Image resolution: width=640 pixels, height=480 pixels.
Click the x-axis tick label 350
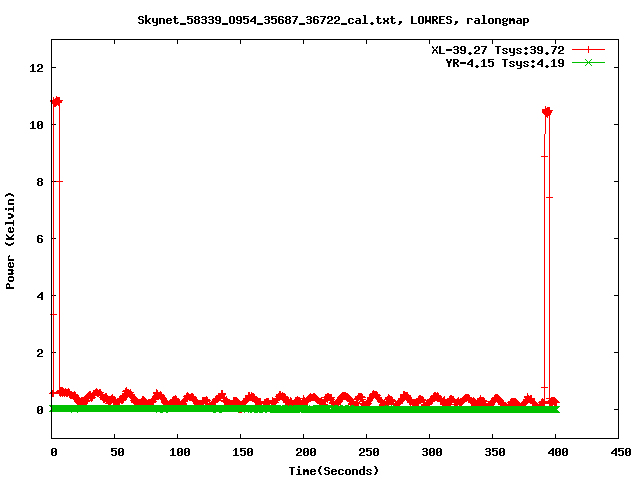coord(495,452)
